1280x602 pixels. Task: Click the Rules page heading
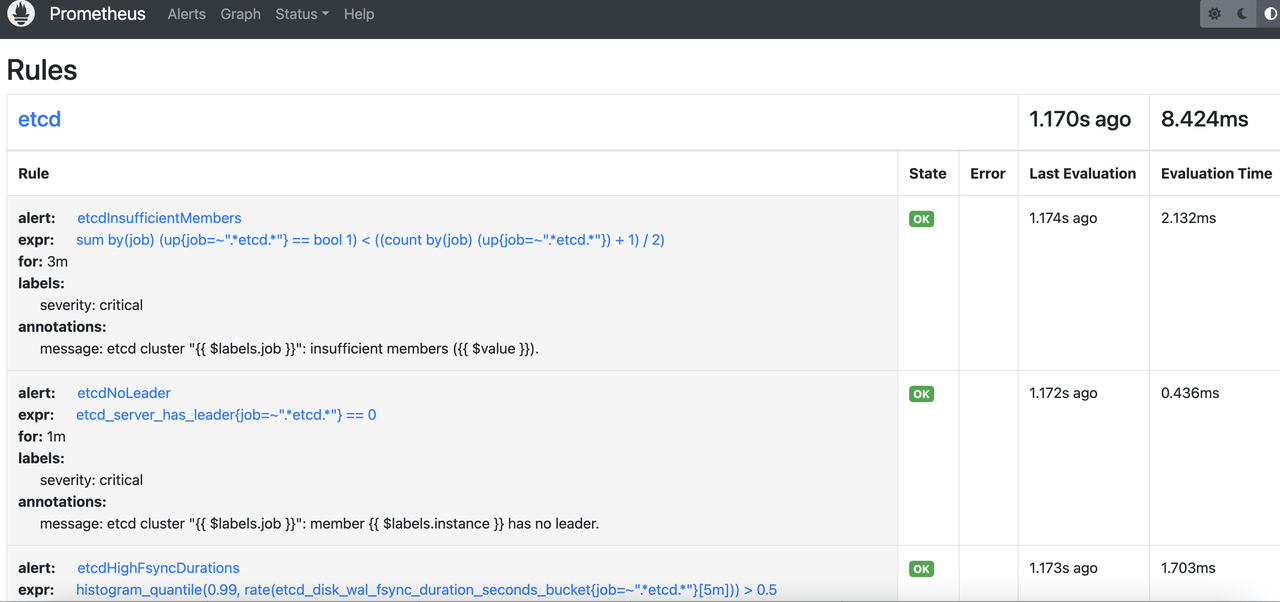(x=42, y=70)
